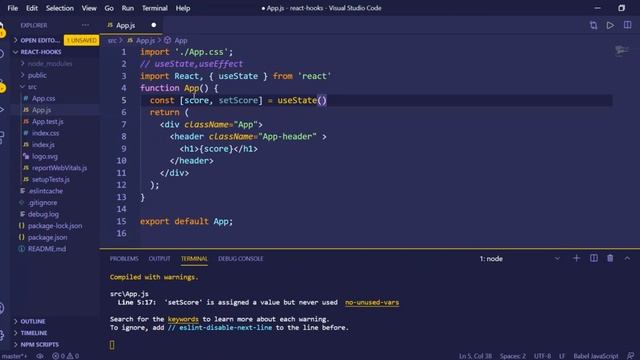Open reportWebVitals.js in the explorer
Screen dimensions: 640x360
coord(59,168)
